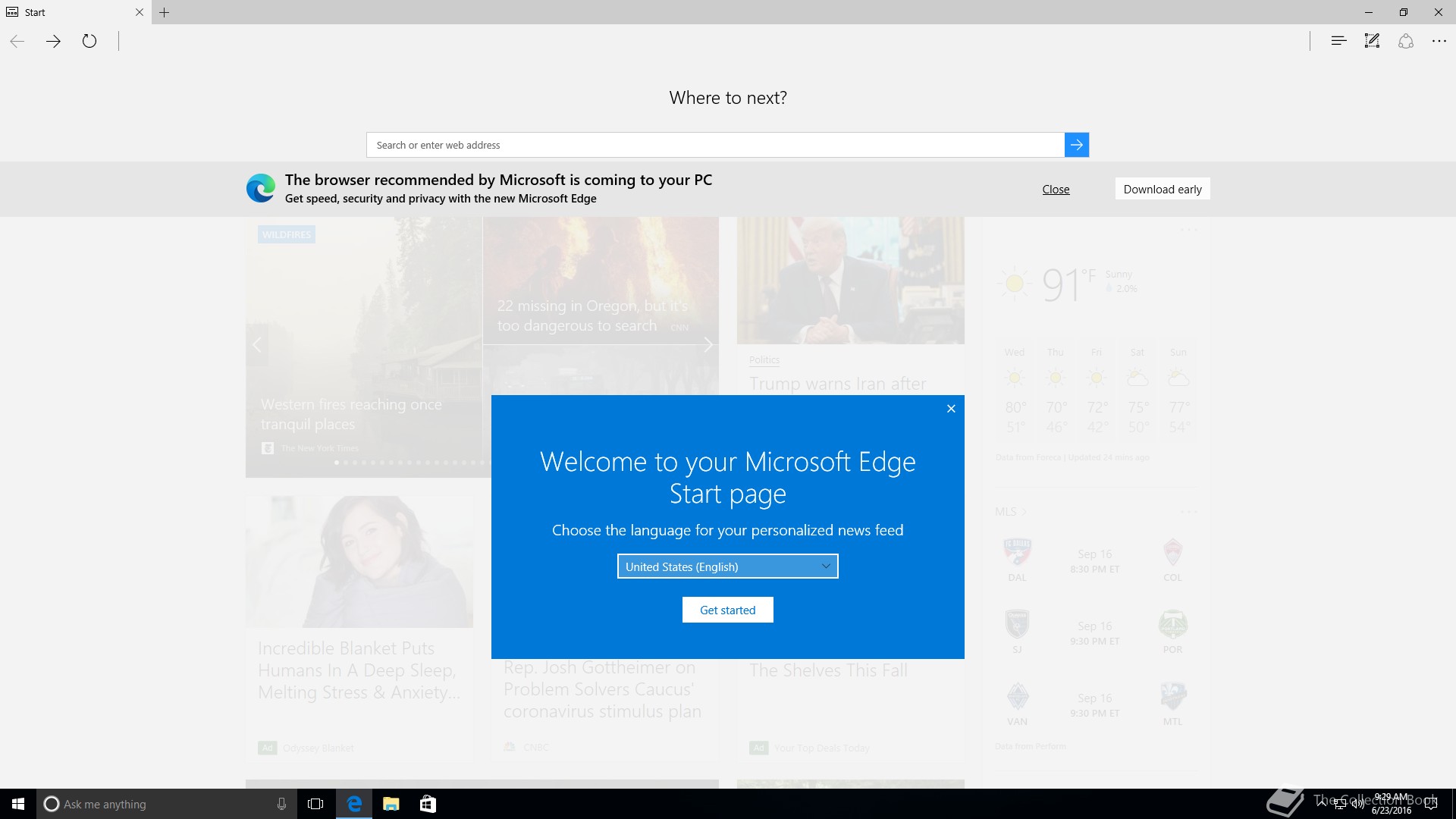Open MLS card options ellipsis
Screen dimensions: 1456x819
click(1188, 512)
